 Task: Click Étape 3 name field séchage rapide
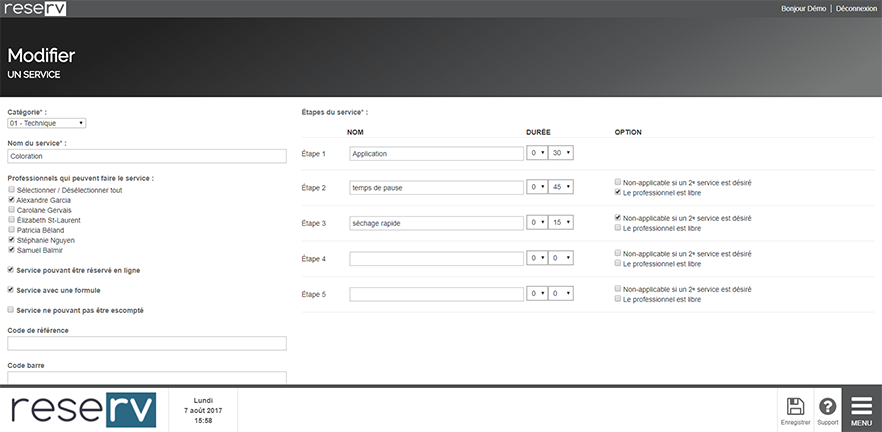click(436, 223)
